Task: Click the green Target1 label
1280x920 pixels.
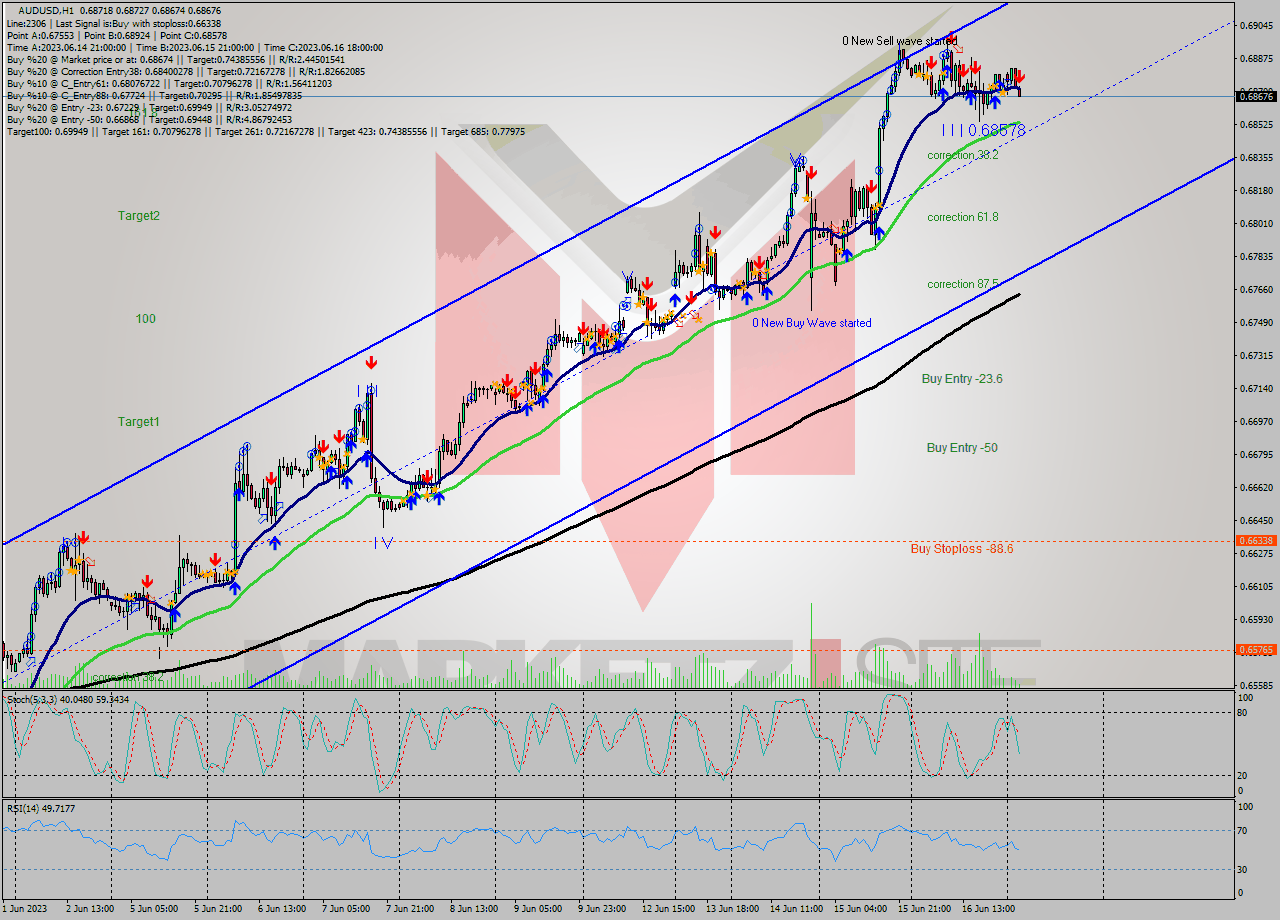Action: [x=138, y=422]
